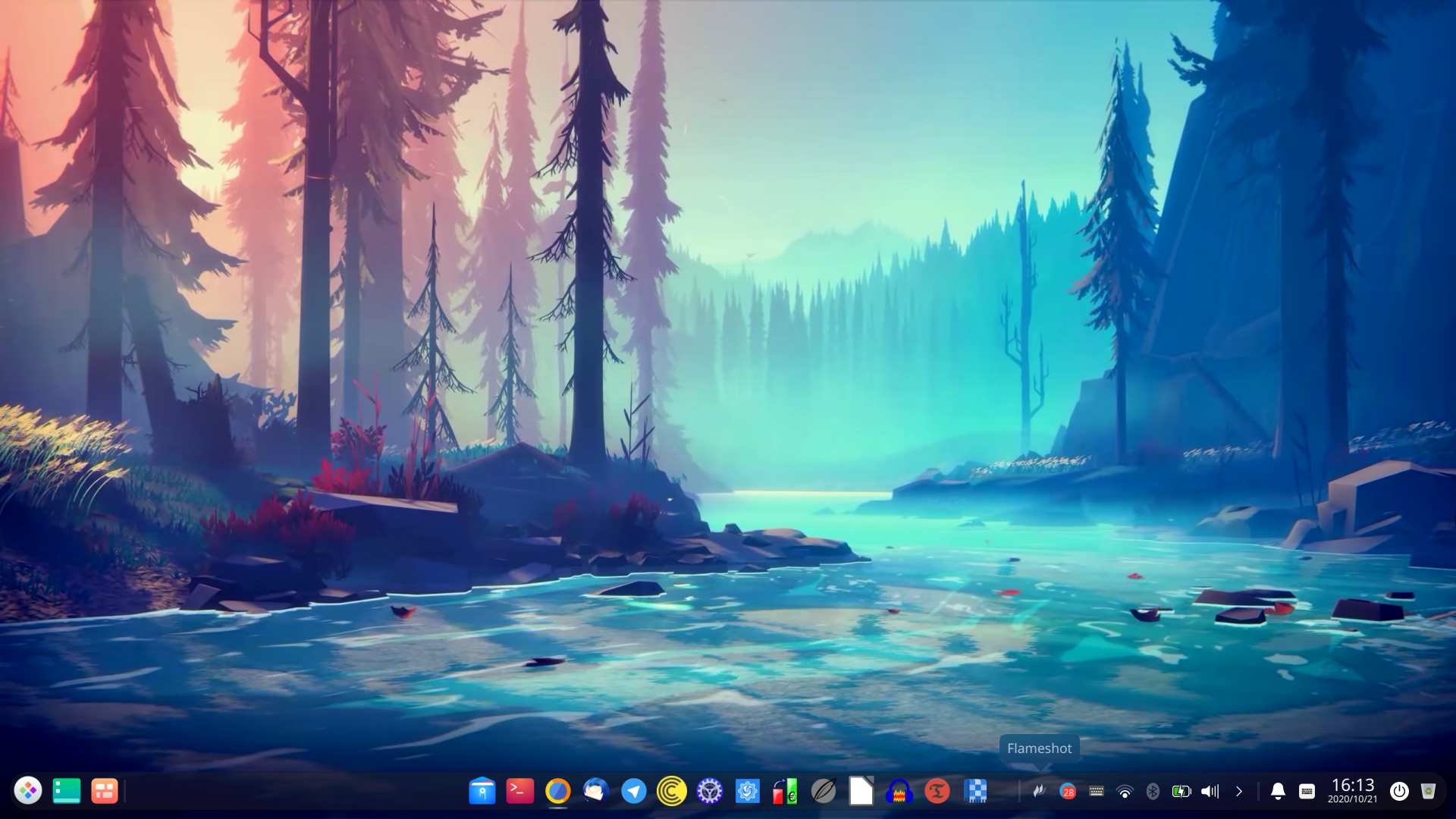Switch to the running orange-ring browser
Screen dimensions: 1456x819
[558, 791]
